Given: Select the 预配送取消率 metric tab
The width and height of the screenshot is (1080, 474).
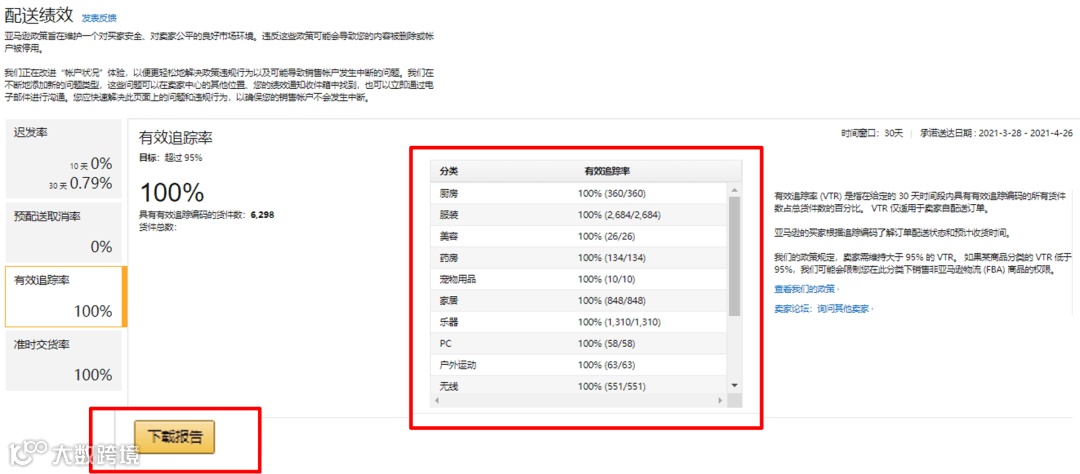Looking at the screenshot, I should coord(63,232).
